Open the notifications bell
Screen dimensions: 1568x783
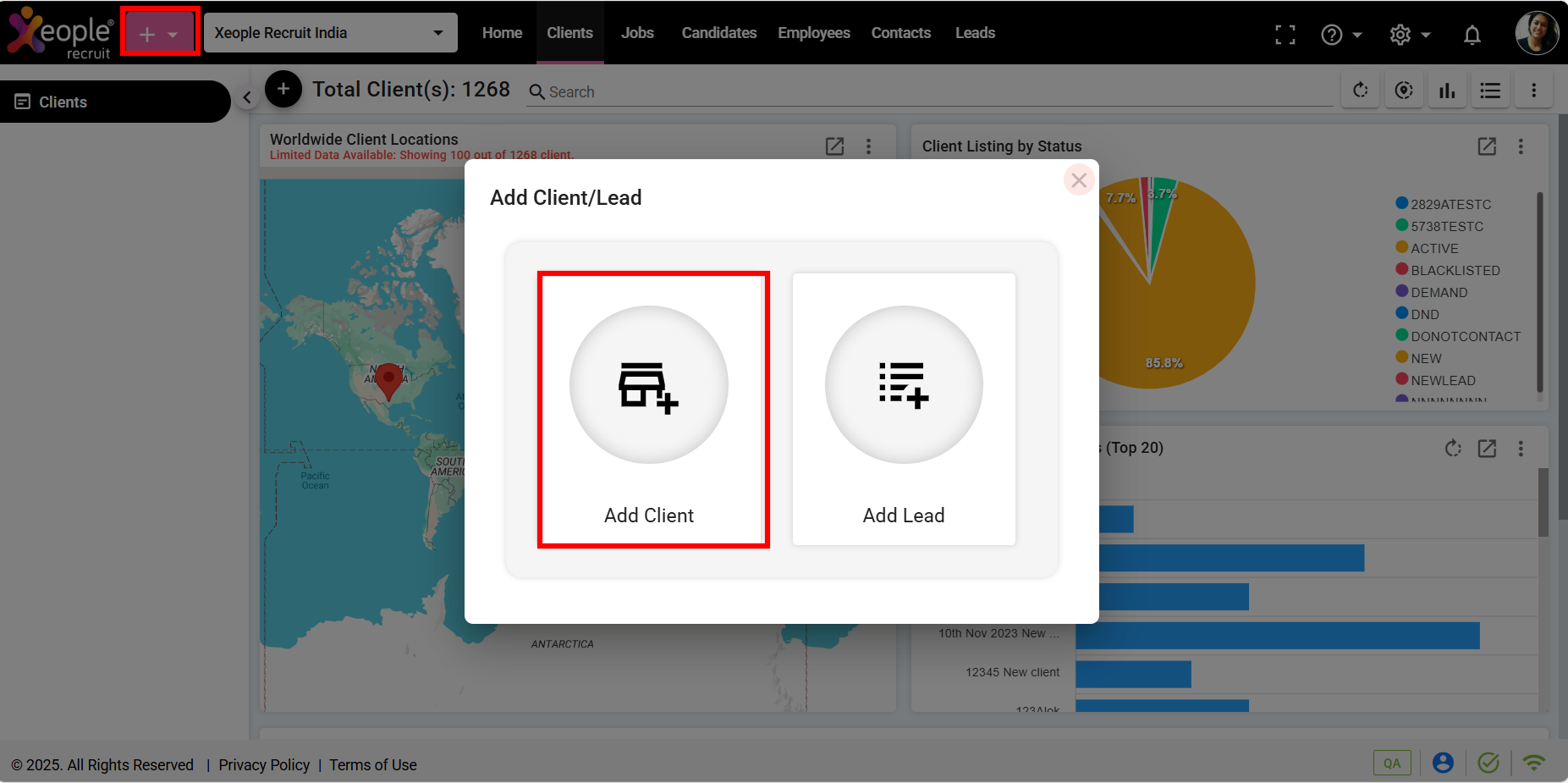(x=1472, y=35)
